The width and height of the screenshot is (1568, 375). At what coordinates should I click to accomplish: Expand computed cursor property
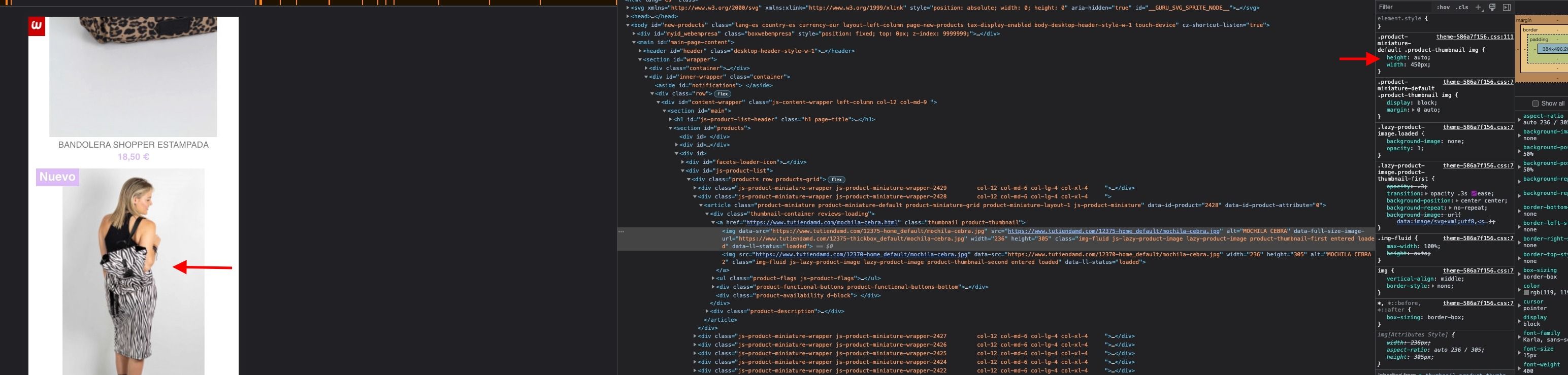[1520, 305]
